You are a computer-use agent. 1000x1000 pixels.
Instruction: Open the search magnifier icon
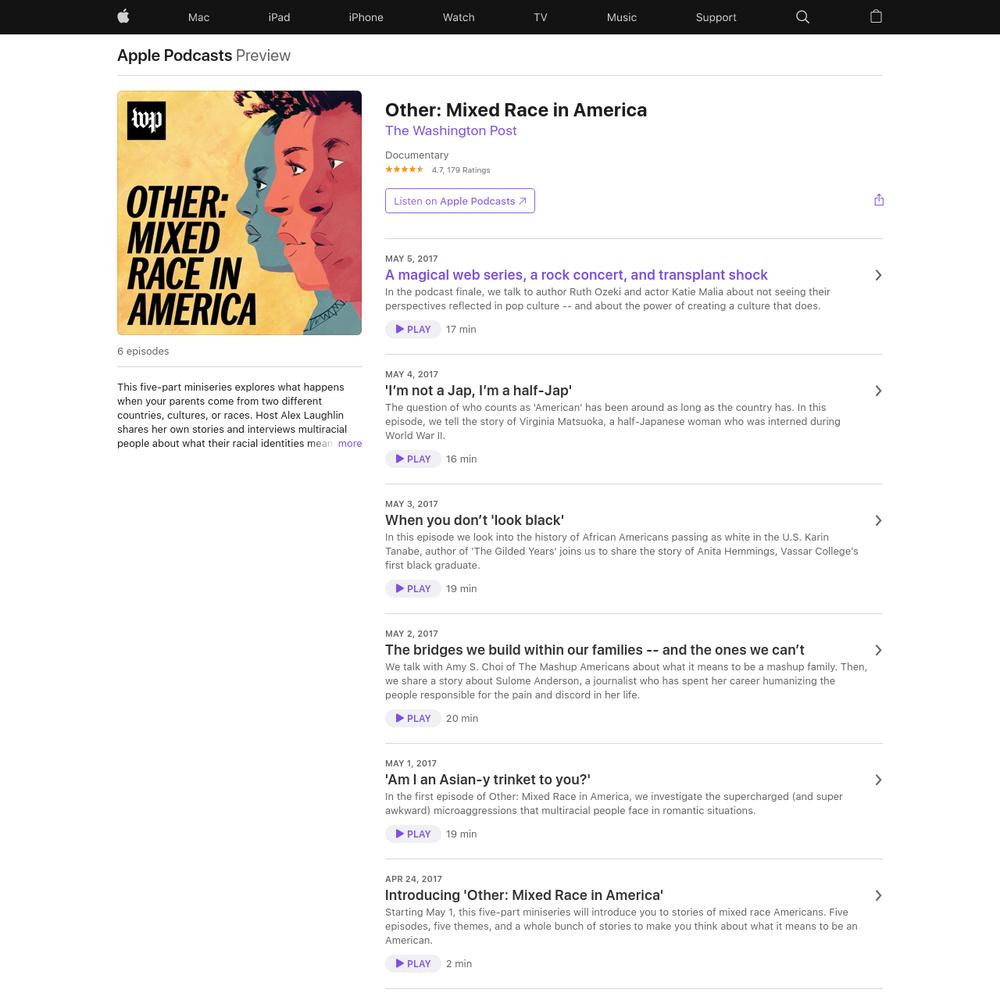point(802,17)
